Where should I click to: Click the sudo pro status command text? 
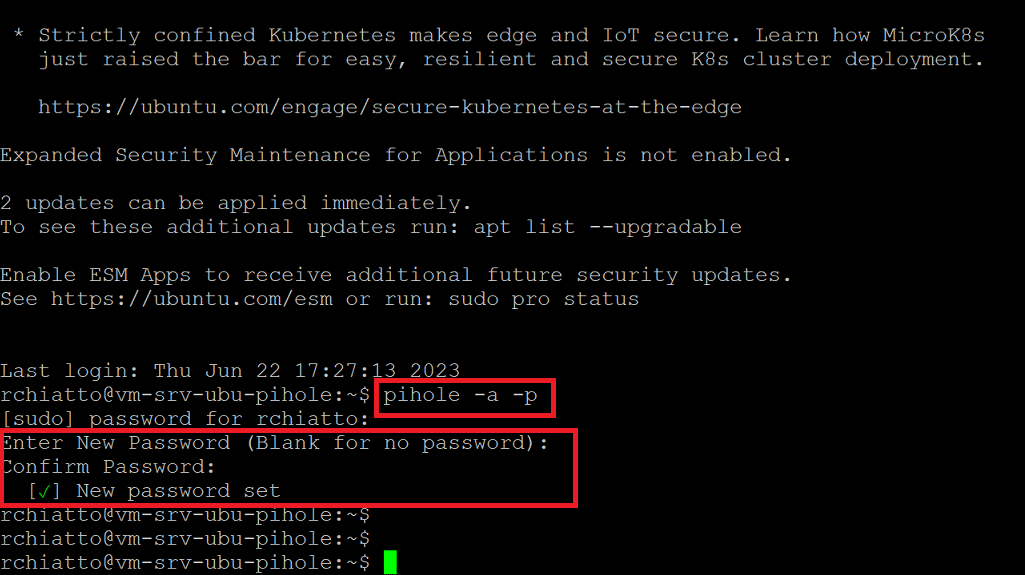[543, 299]
